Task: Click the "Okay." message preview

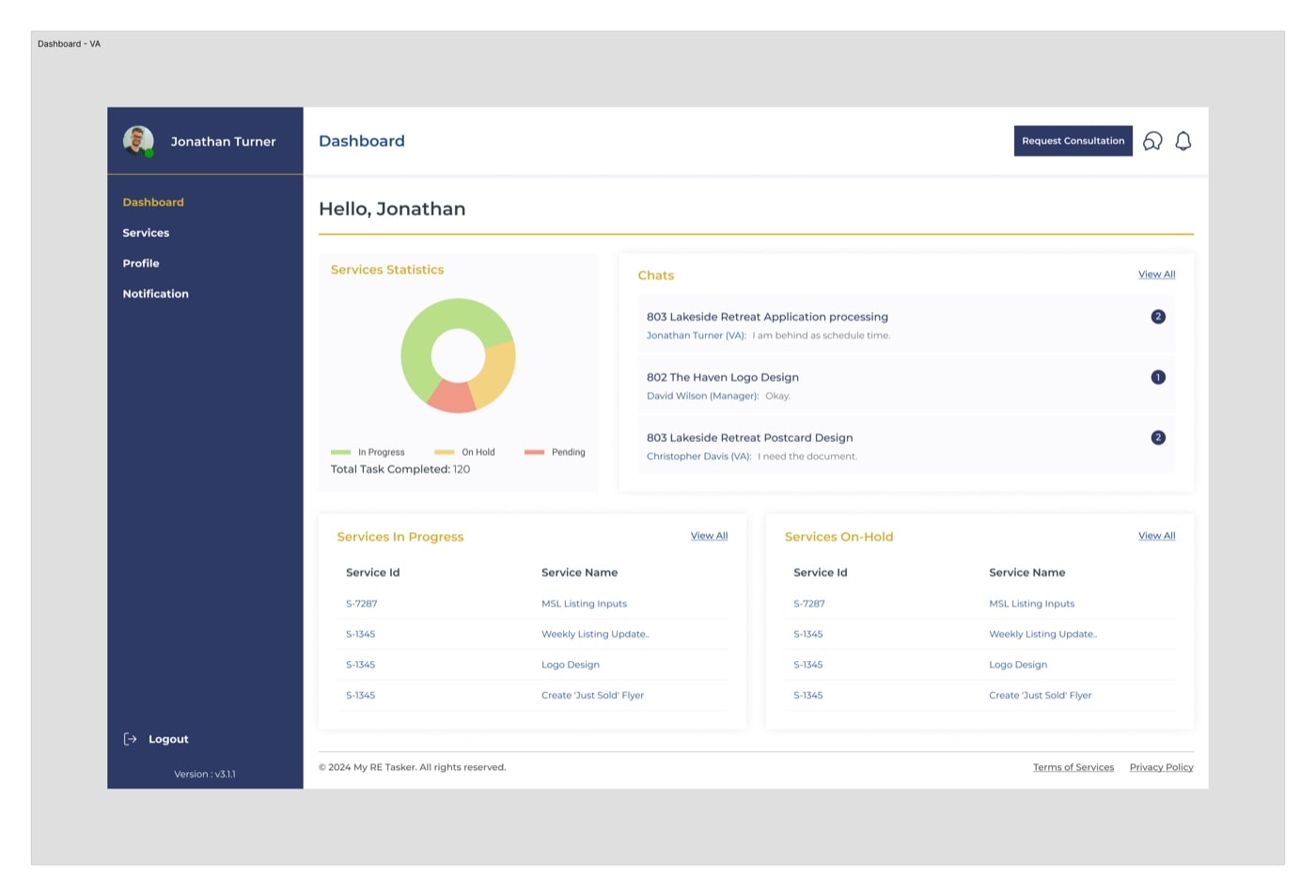Action: [778, 396]
